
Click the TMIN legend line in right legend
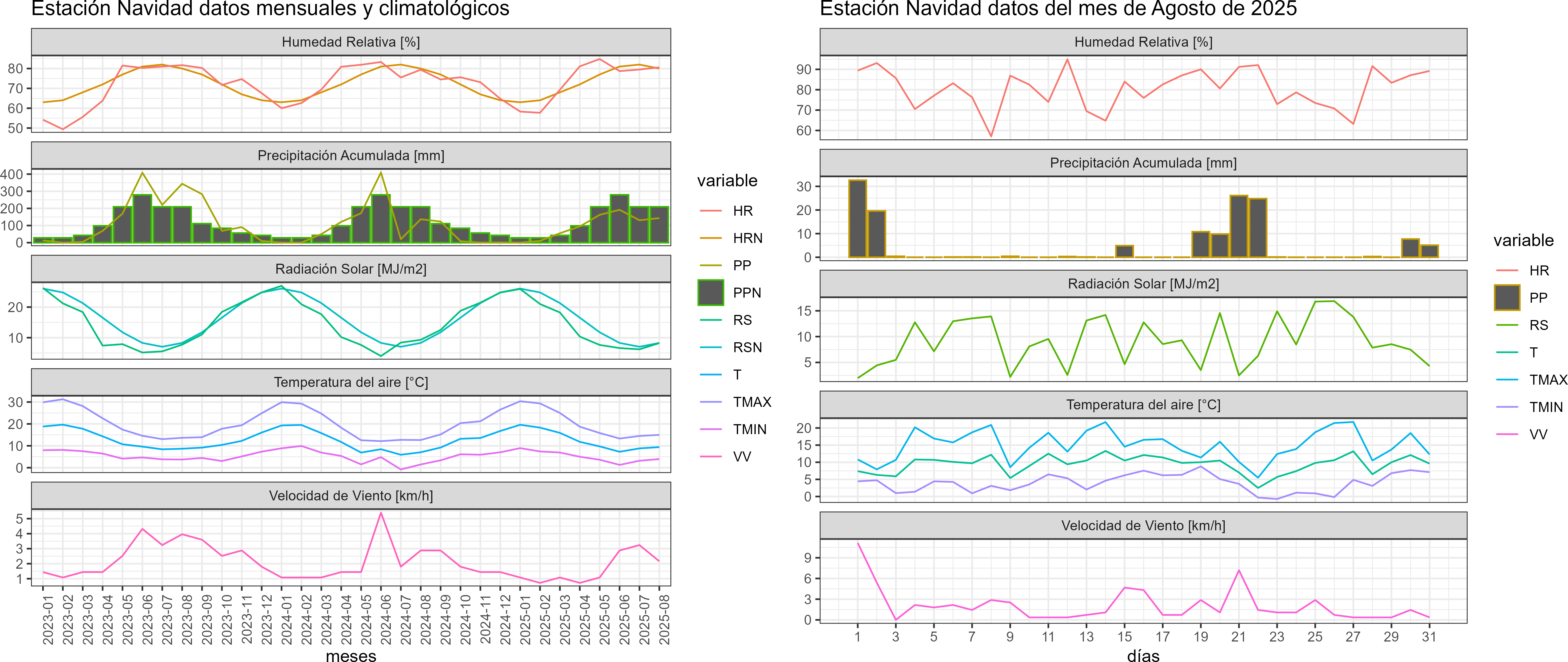pyautogui.click(x=1507, y=407)
